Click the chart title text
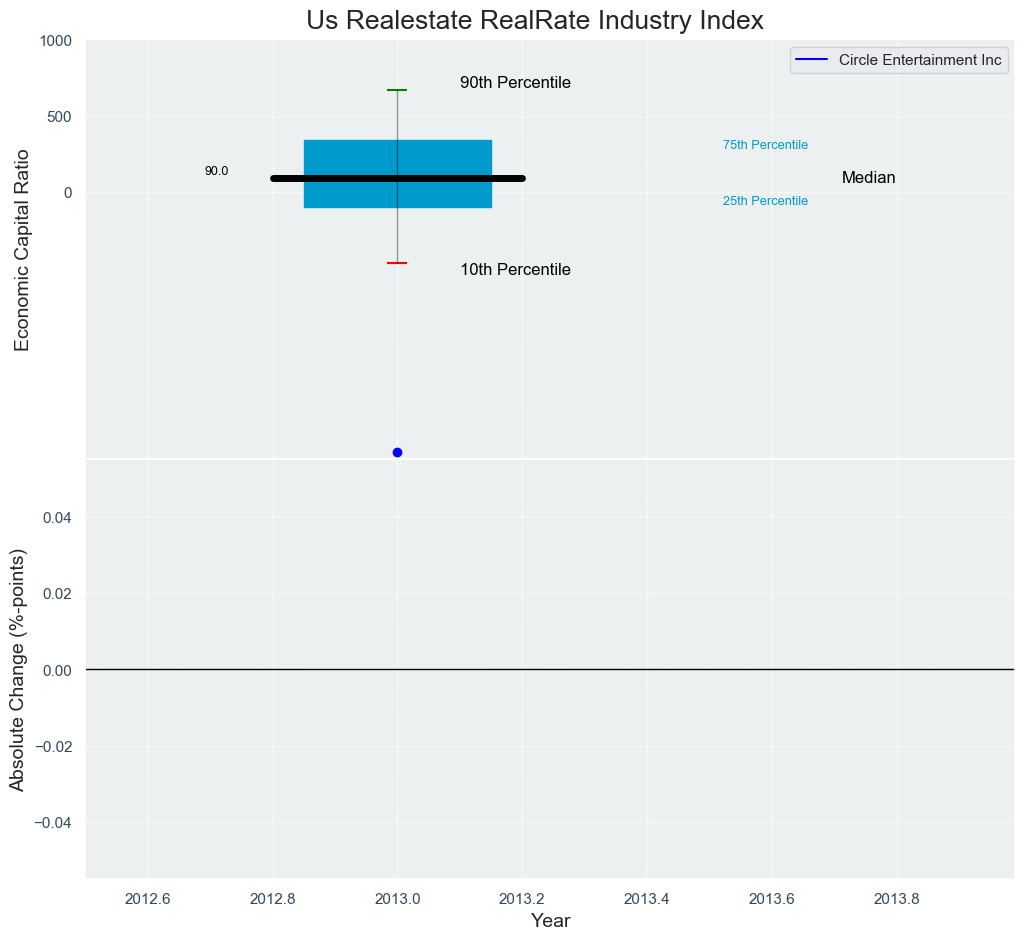Viewport: 1025px width, 940px height. tap(535, 20)
